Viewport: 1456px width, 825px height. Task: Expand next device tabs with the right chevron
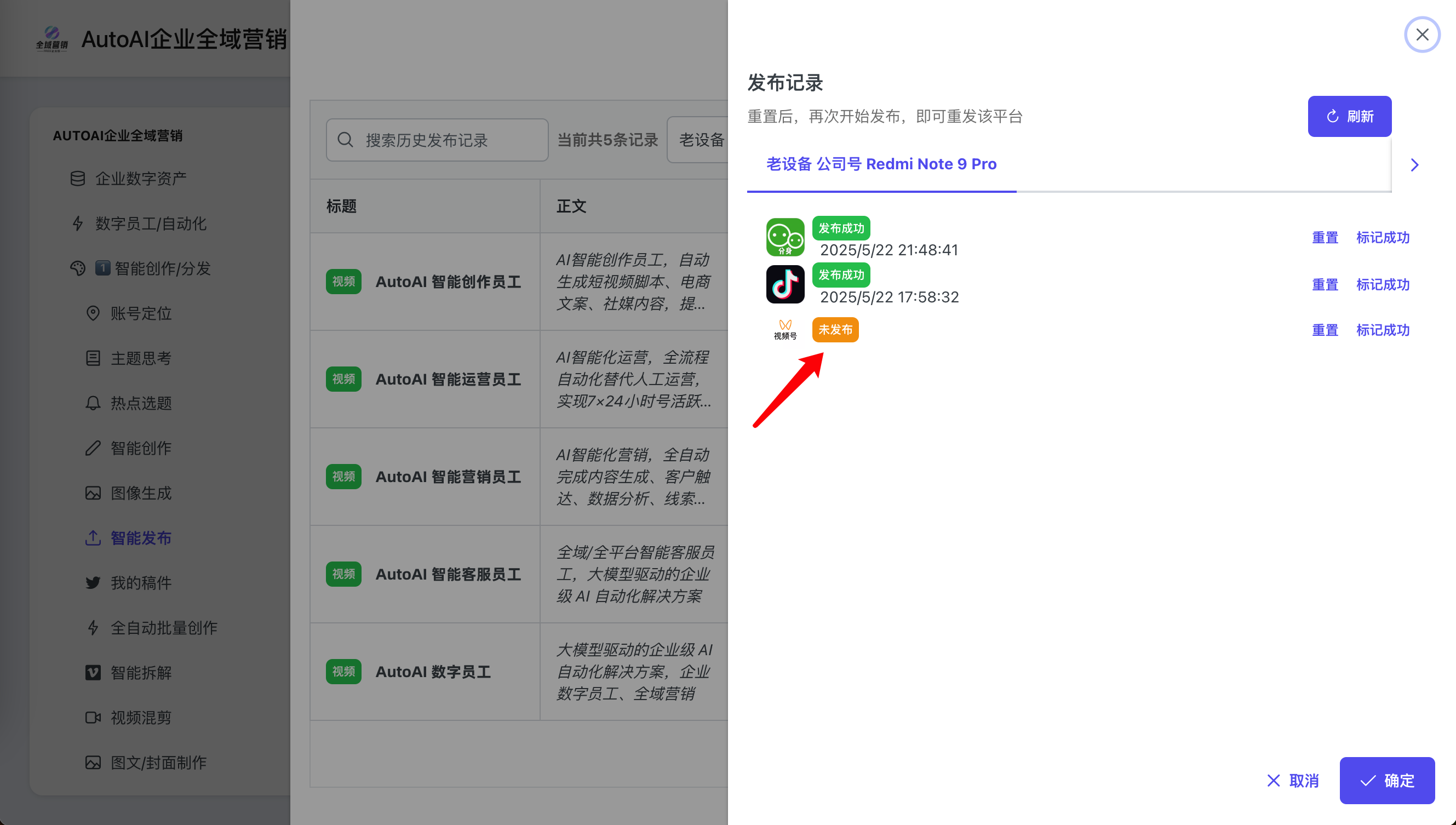pos(1415,165)
